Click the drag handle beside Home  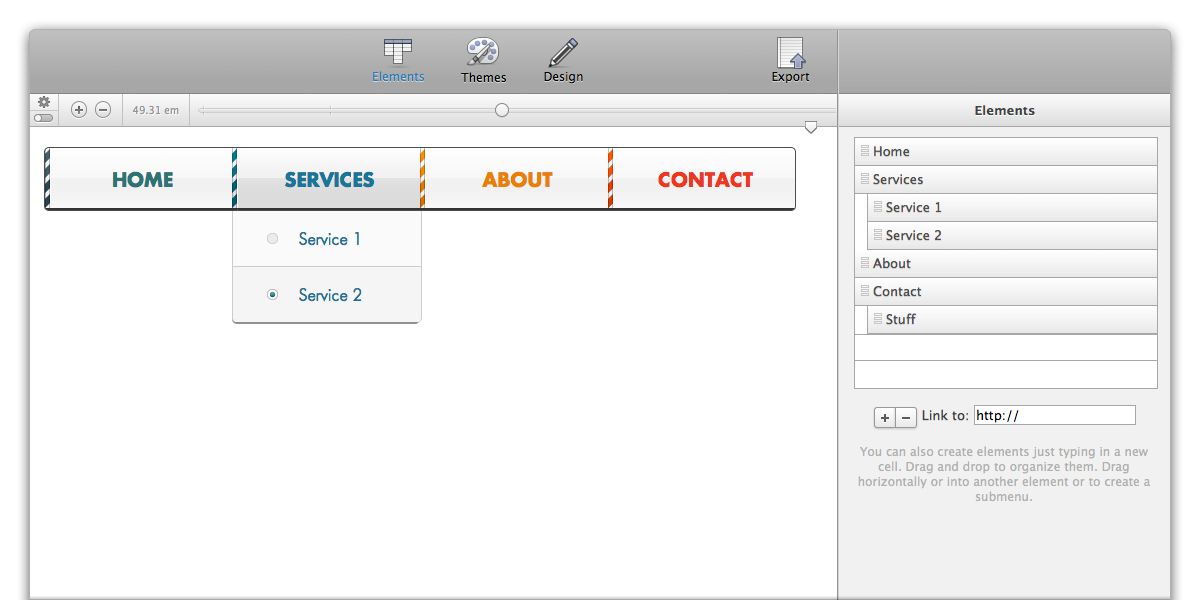coord(865,151)
